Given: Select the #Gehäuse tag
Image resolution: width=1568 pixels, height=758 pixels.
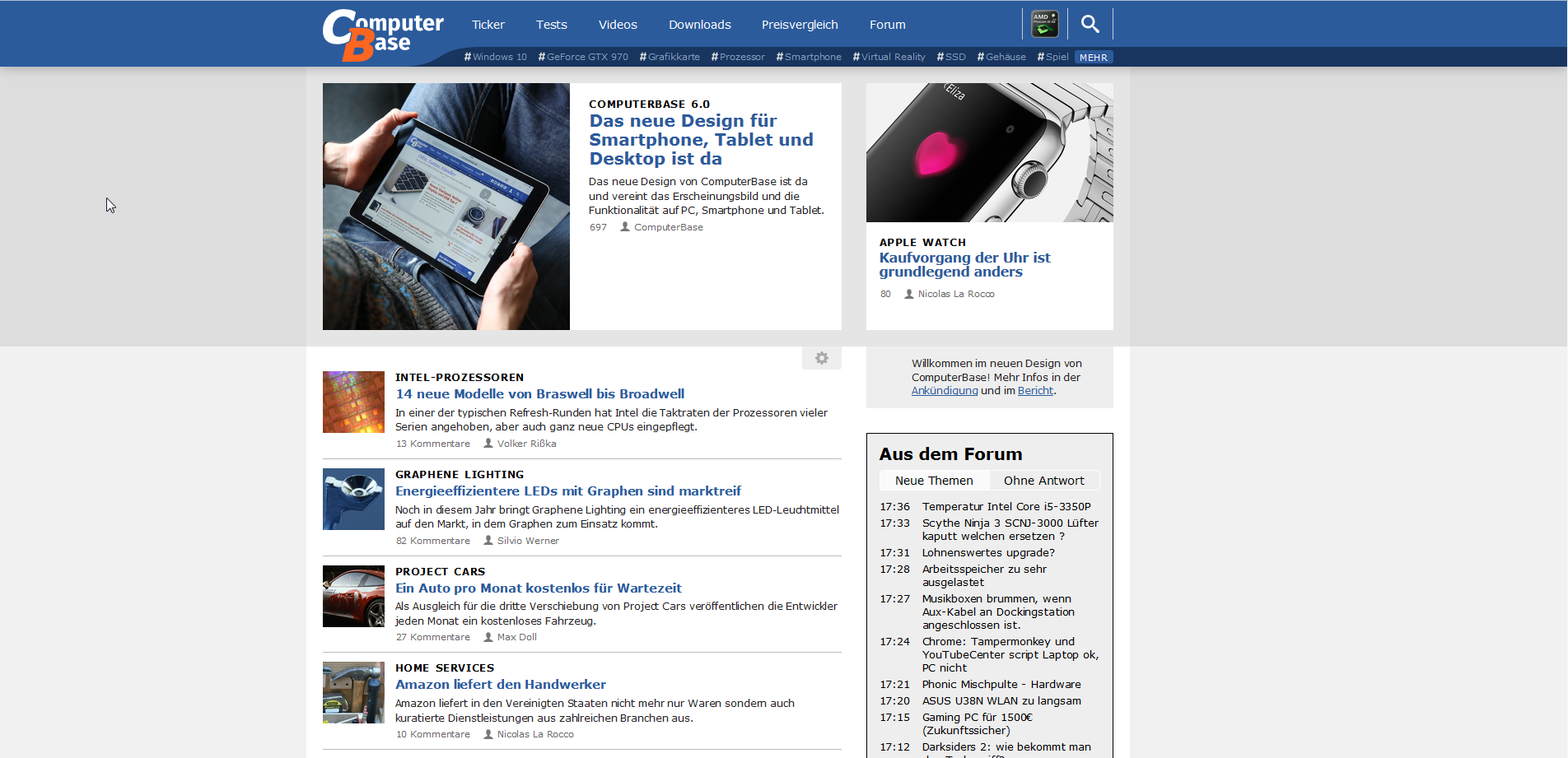Looking at the screenshot, I should pyautogui.click(x=1001, y=57).
